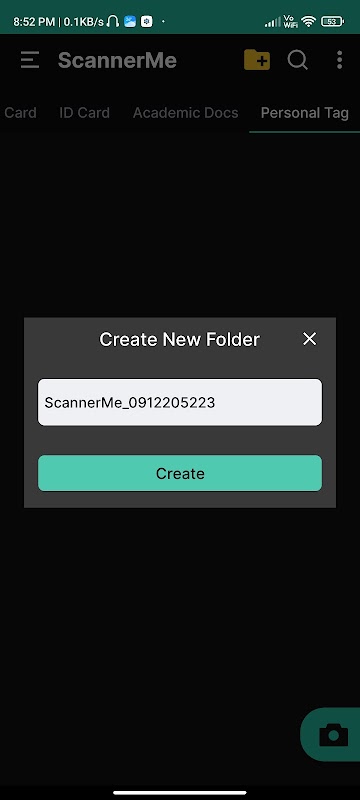The width and height of the screenshot is (360, 800).
Task: Tap the battery level indicator
Action: click(x=332, y=21)
